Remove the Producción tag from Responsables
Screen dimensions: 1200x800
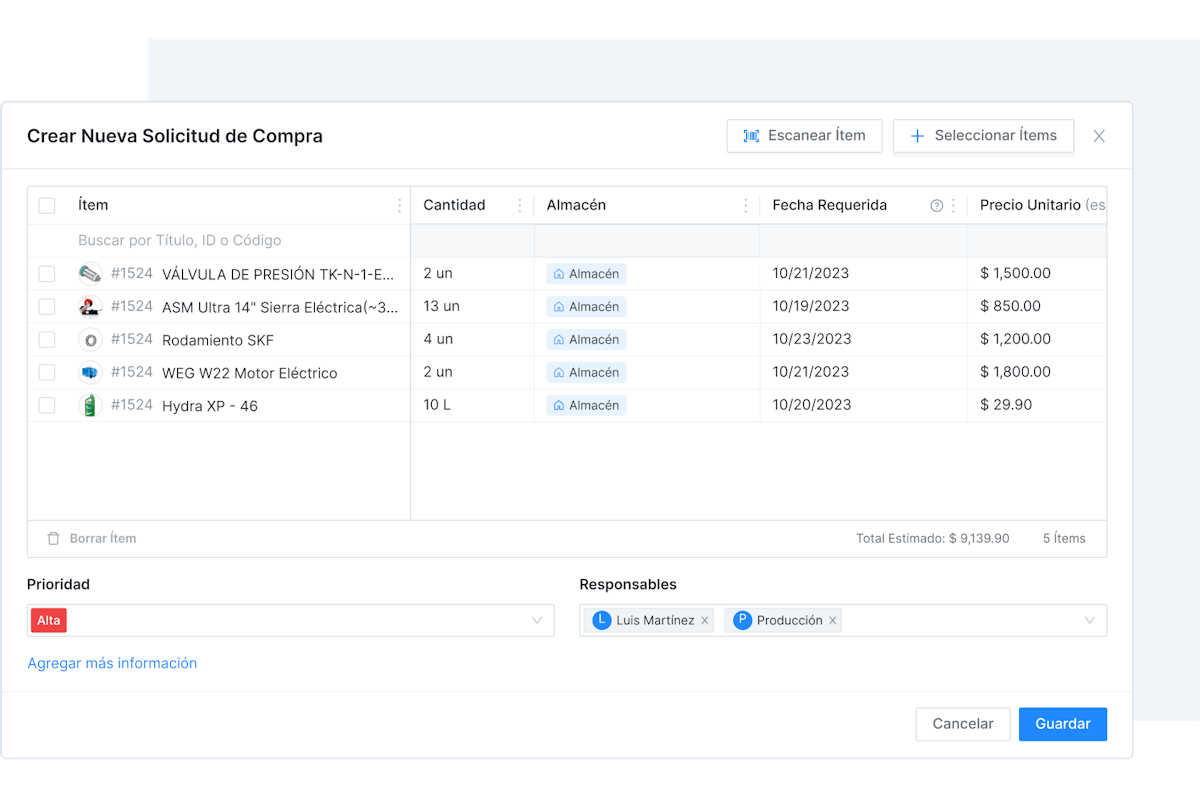point(832,621)
